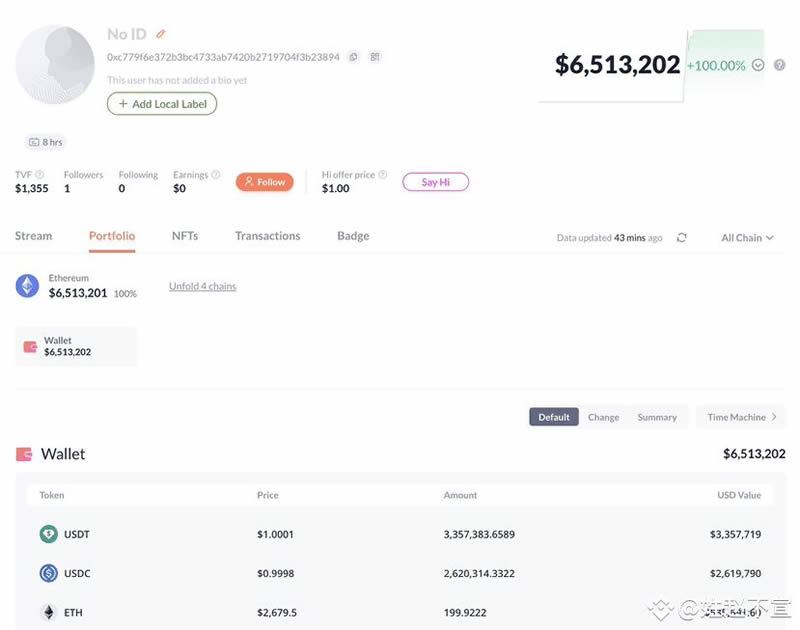This screenshot has height=630, width=800.
Task: Switch to the Stream tab
Action: 33,236
